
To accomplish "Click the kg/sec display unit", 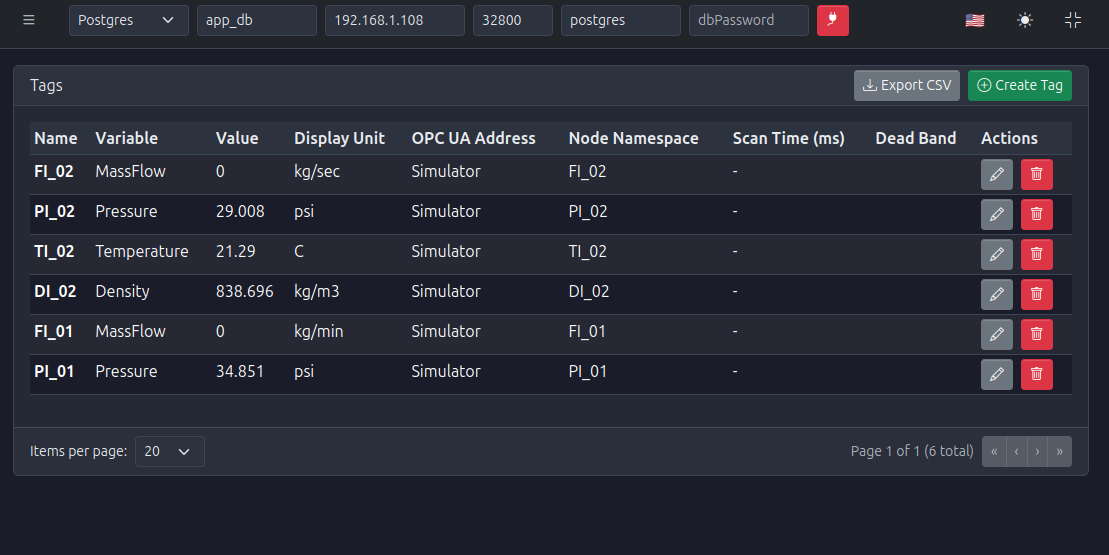I will [317, 172].
